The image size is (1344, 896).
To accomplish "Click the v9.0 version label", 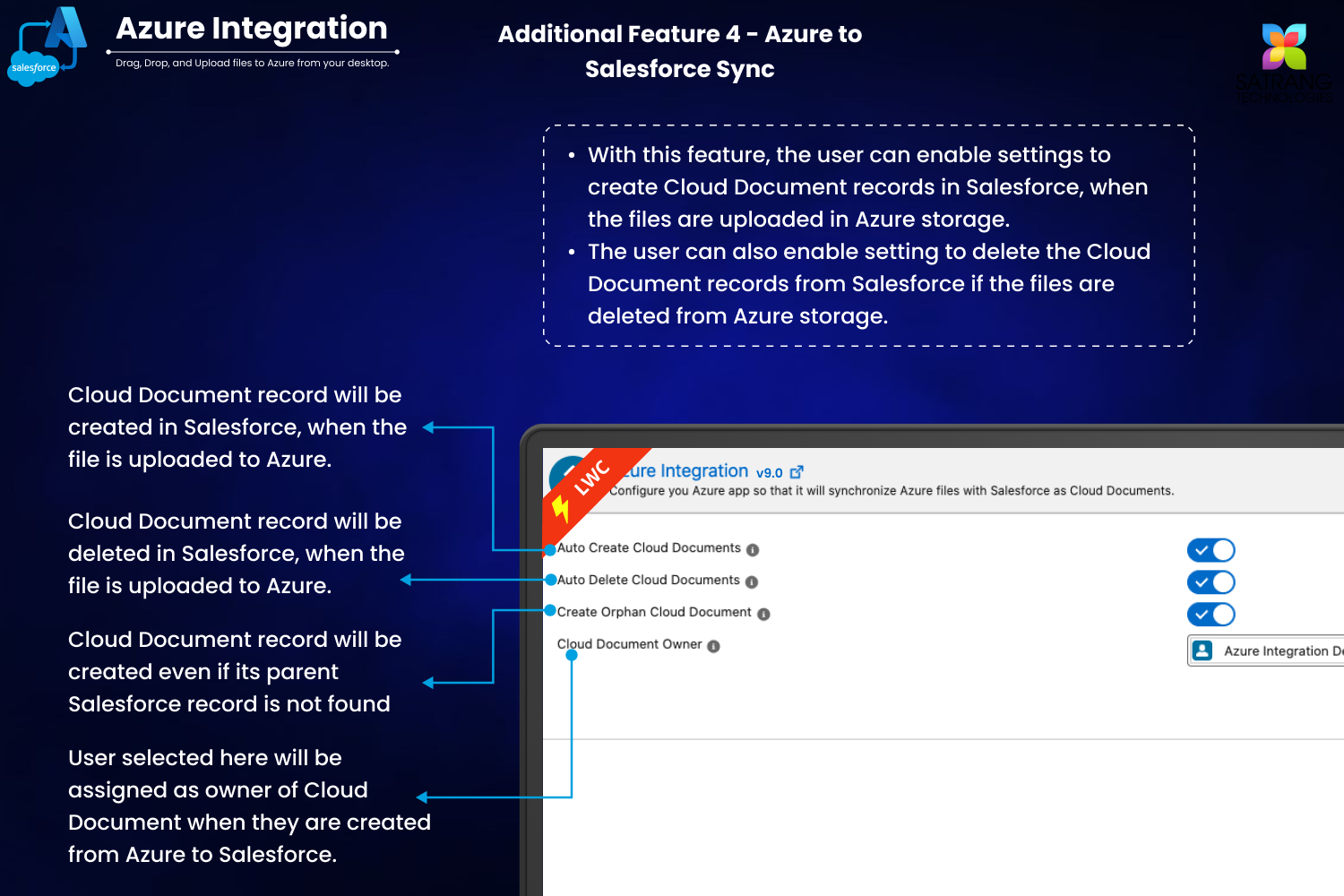I will tap(770, 472).
